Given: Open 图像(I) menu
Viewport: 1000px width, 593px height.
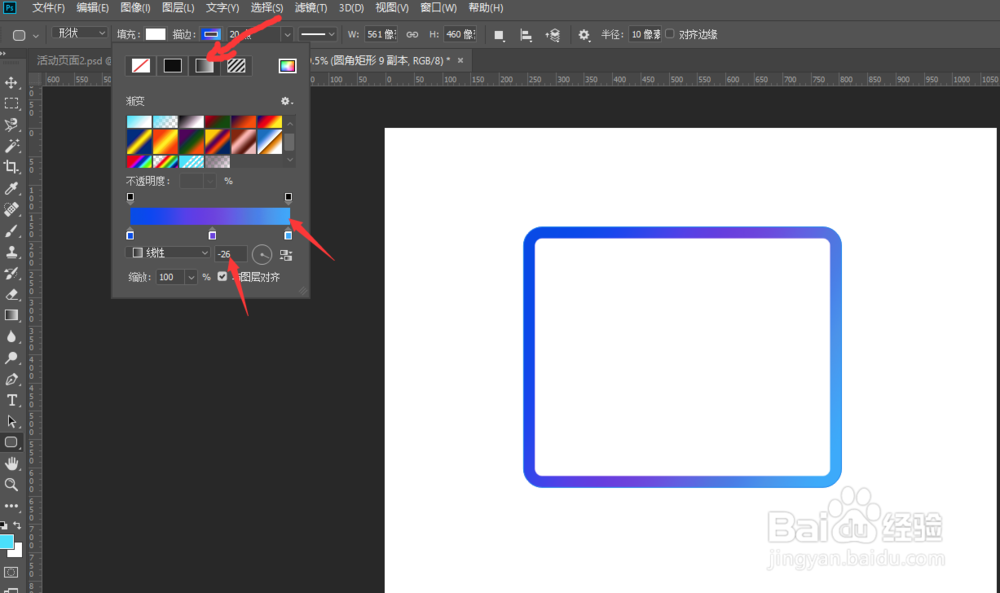Looking at the screenshot, I should tap(135, 8).
